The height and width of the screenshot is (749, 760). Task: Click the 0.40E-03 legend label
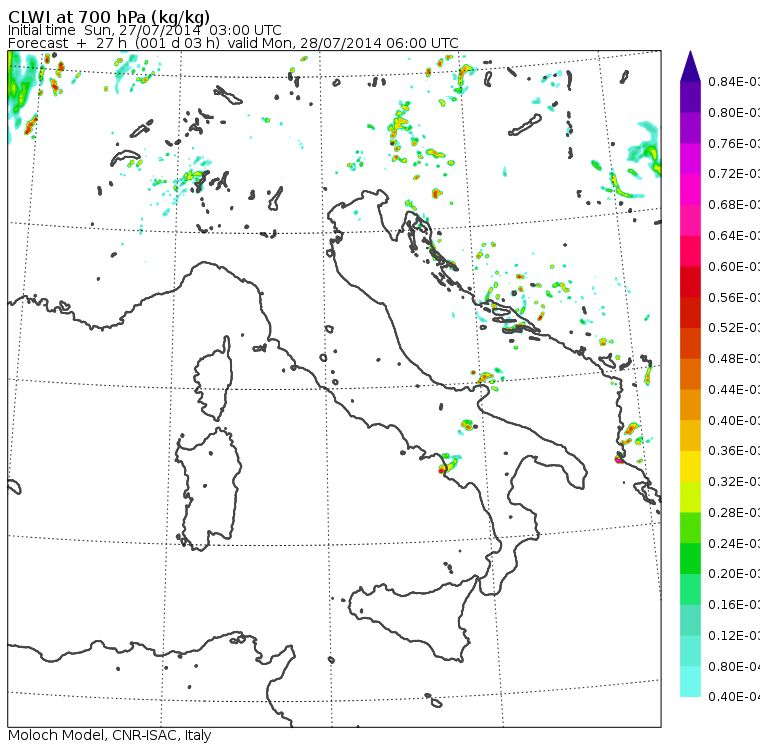coord(734,420)
